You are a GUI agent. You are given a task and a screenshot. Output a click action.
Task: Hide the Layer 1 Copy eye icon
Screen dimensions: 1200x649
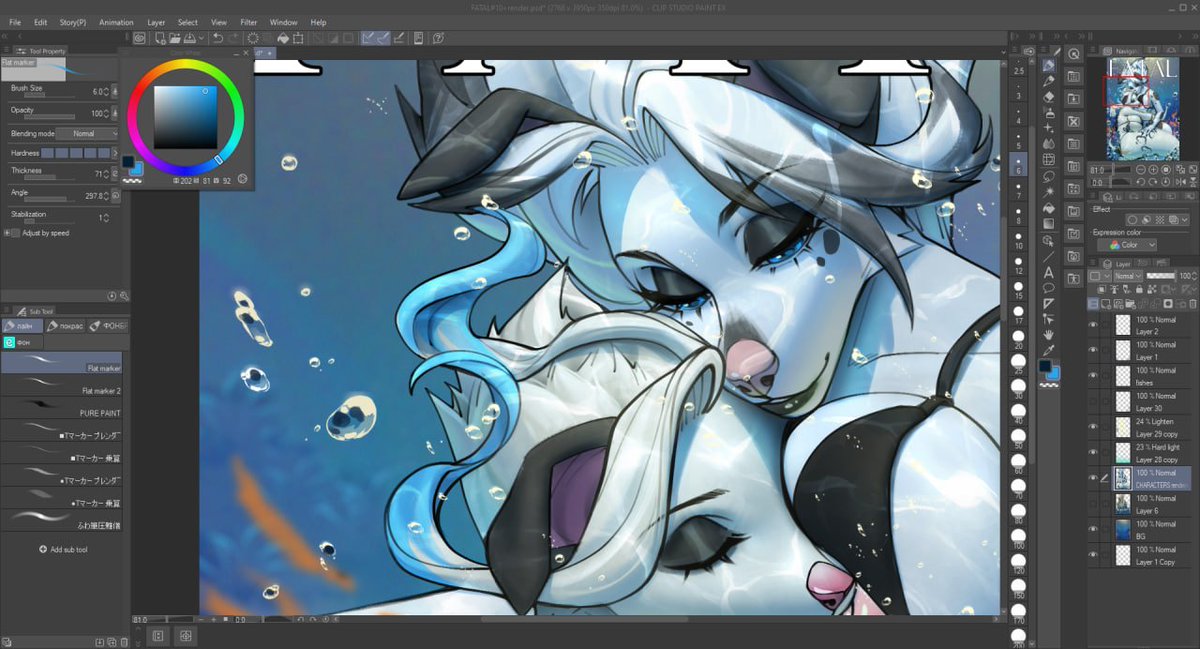(x=1092, y=555)
